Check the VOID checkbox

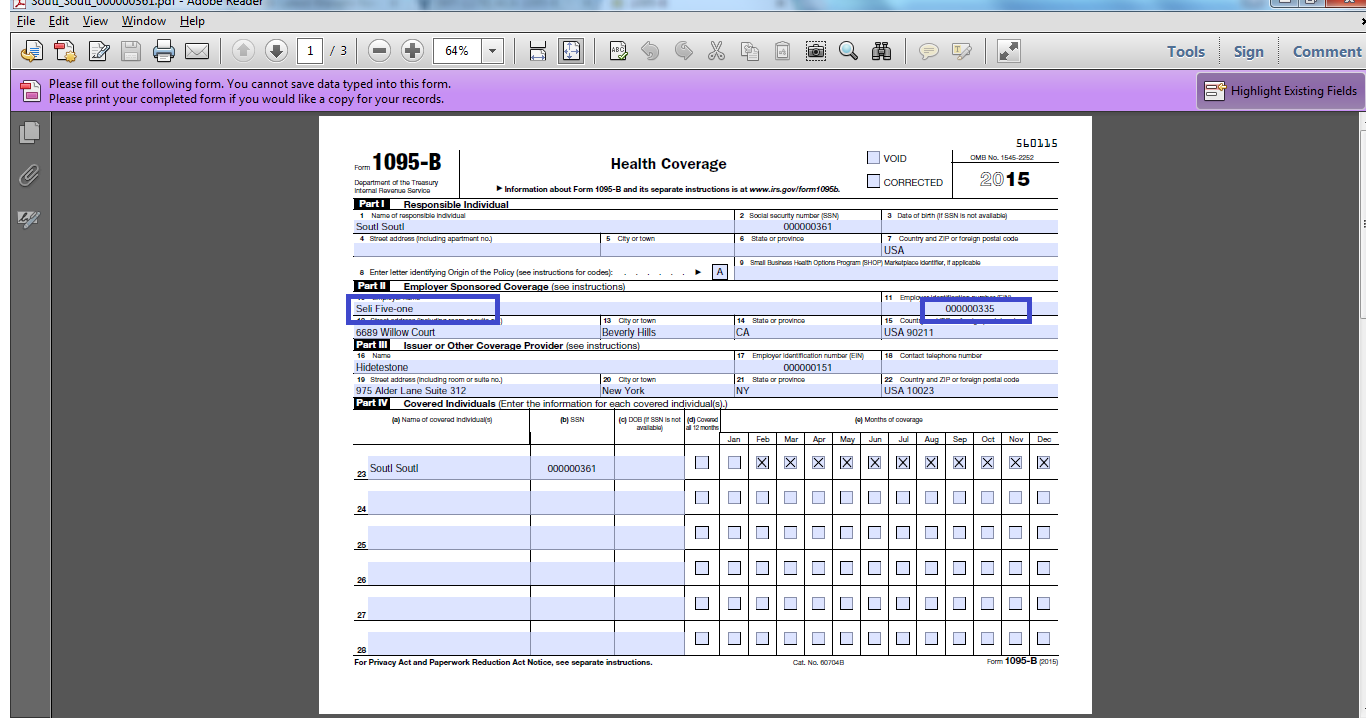[x=873, y=158]
